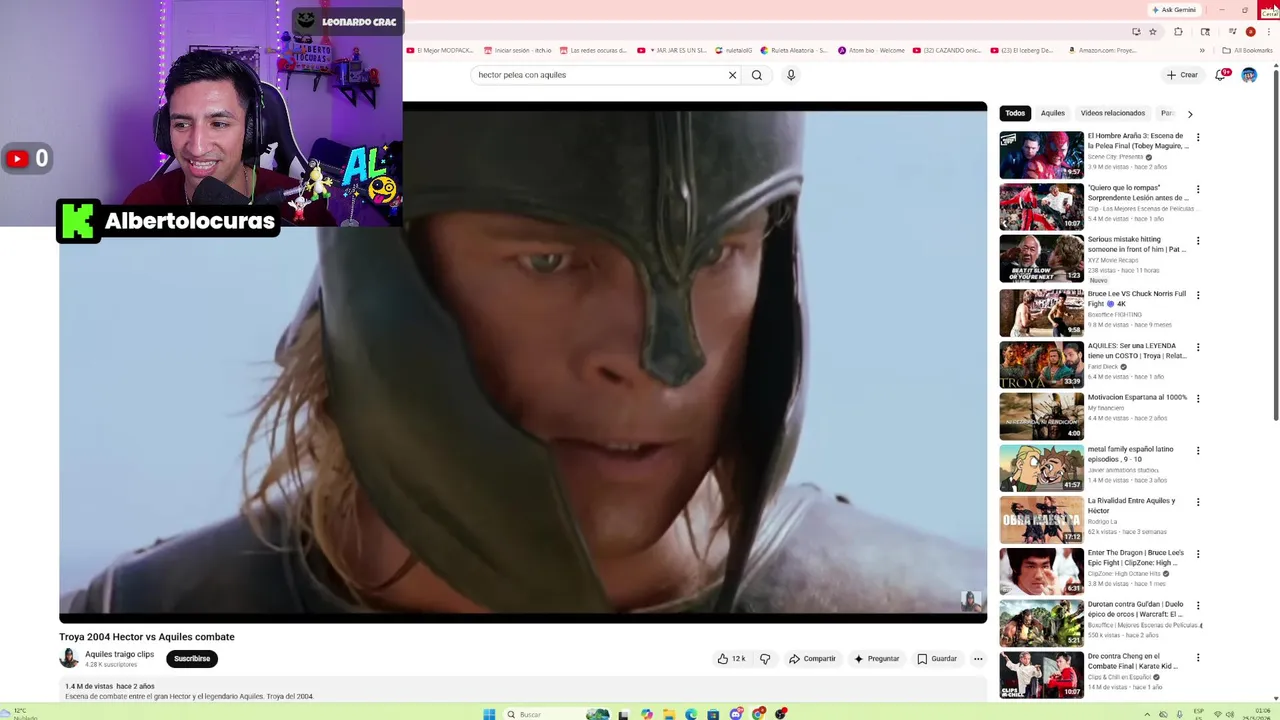Image resolution: width=1280 pixels, height=720 pixels.
Task: Open options for Motivacion Espartana video
Action: tap(1197, 398)
